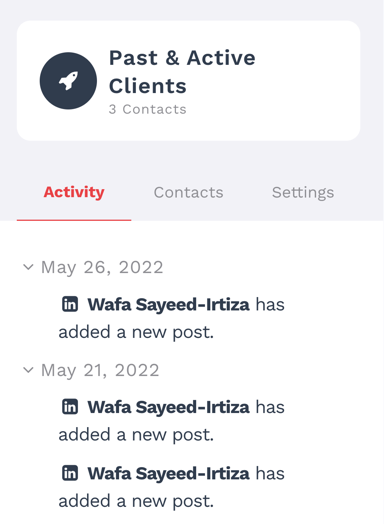This screenshot has height=524, width=384.
Task: Open Wafa Sayeed-Irtiza's name in the first May 21 post
Action: pos(168,407)
